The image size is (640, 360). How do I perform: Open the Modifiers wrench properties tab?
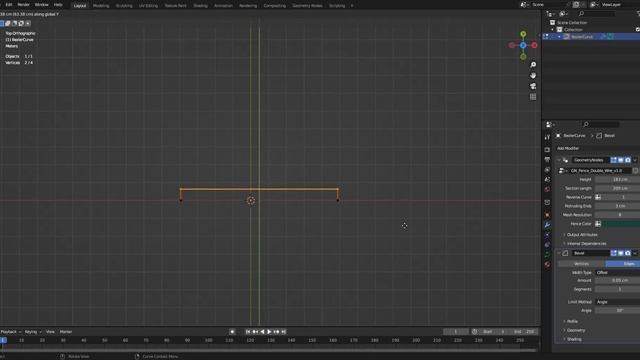pyautogui.click(x=547, y=225)
